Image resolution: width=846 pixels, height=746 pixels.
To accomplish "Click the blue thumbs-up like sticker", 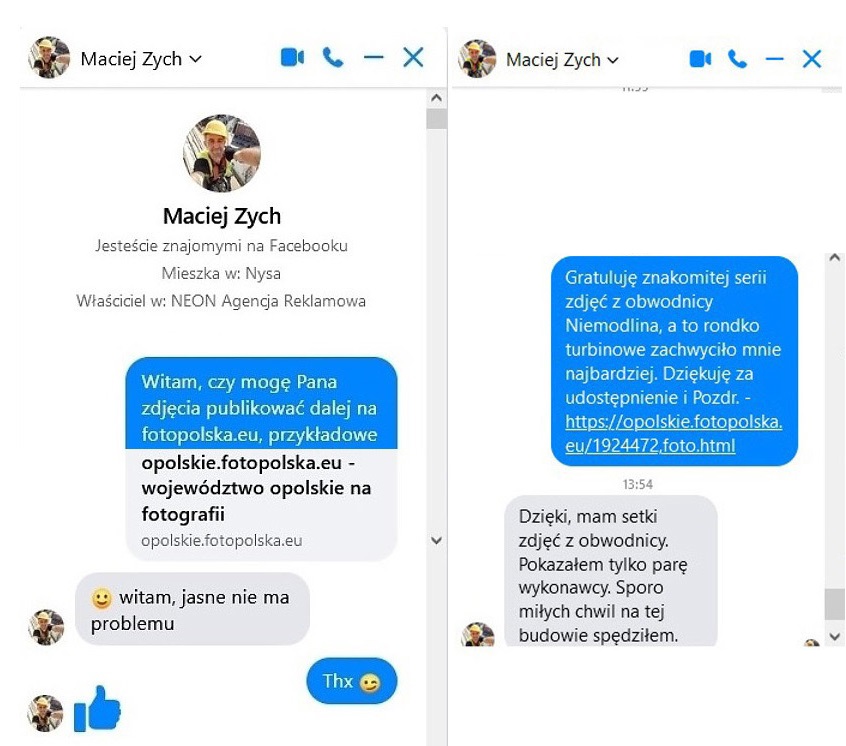I will tap(97, 709).
